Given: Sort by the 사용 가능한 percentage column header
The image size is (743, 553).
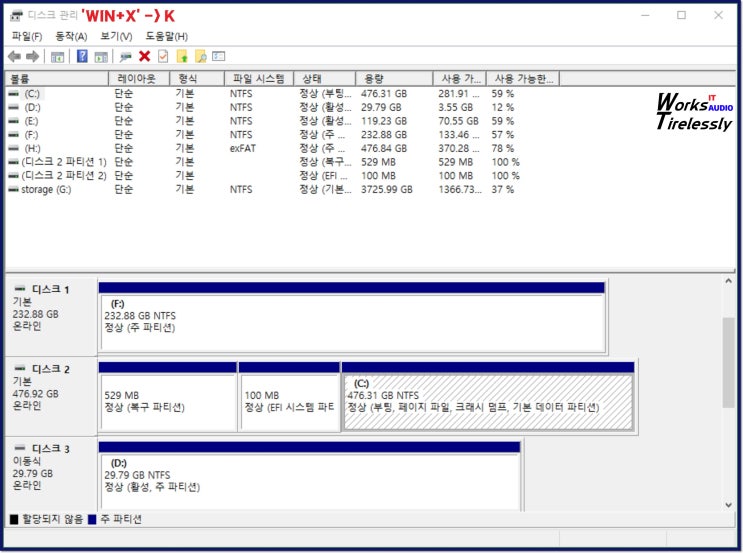Looking at the screenshot, I should [x=523, y=79].
